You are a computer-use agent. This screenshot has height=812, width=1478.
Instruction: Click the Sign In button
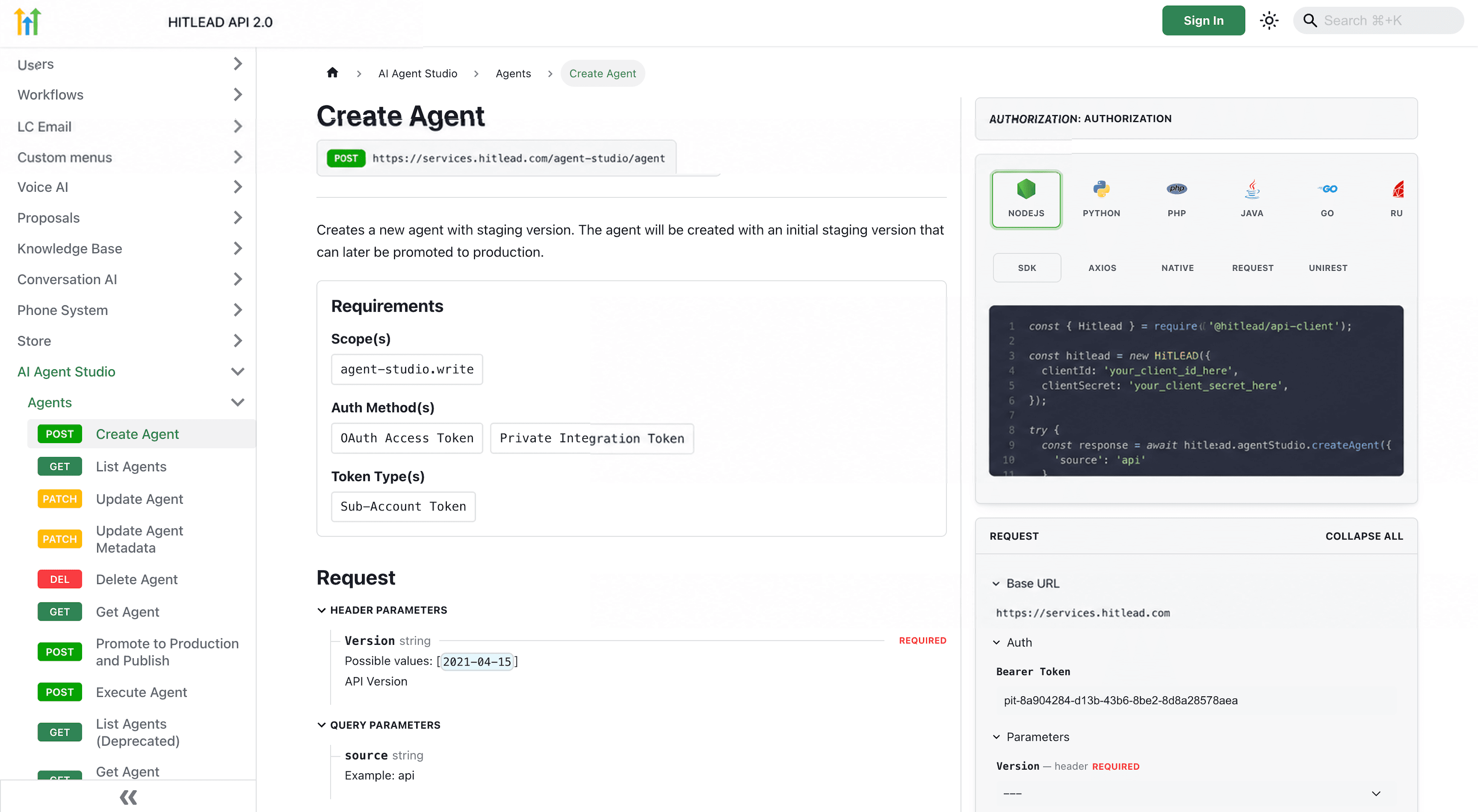[x=1203, y=21]
